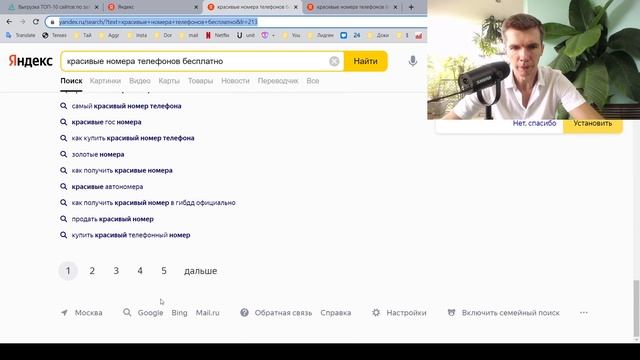Reload the page with the refresh icon

pyautogui.click(x=36, y=22)
